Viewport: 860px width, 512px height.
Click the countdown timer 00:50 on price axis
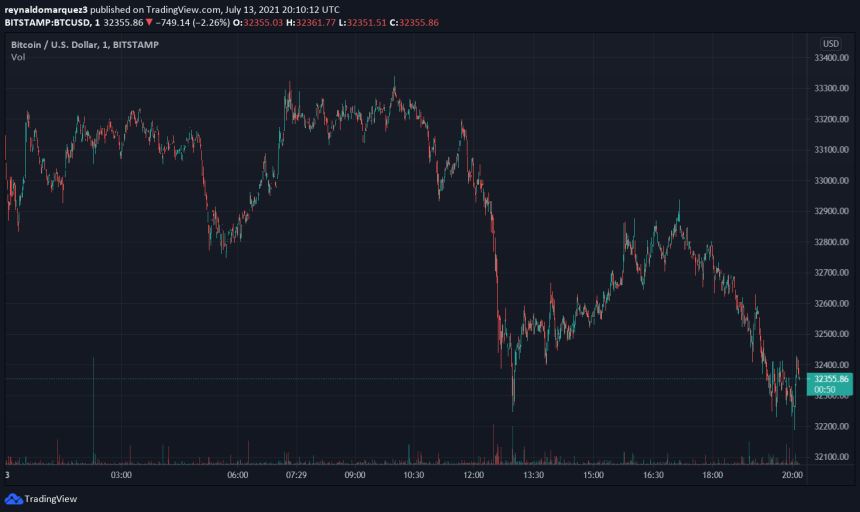(825, 391)
